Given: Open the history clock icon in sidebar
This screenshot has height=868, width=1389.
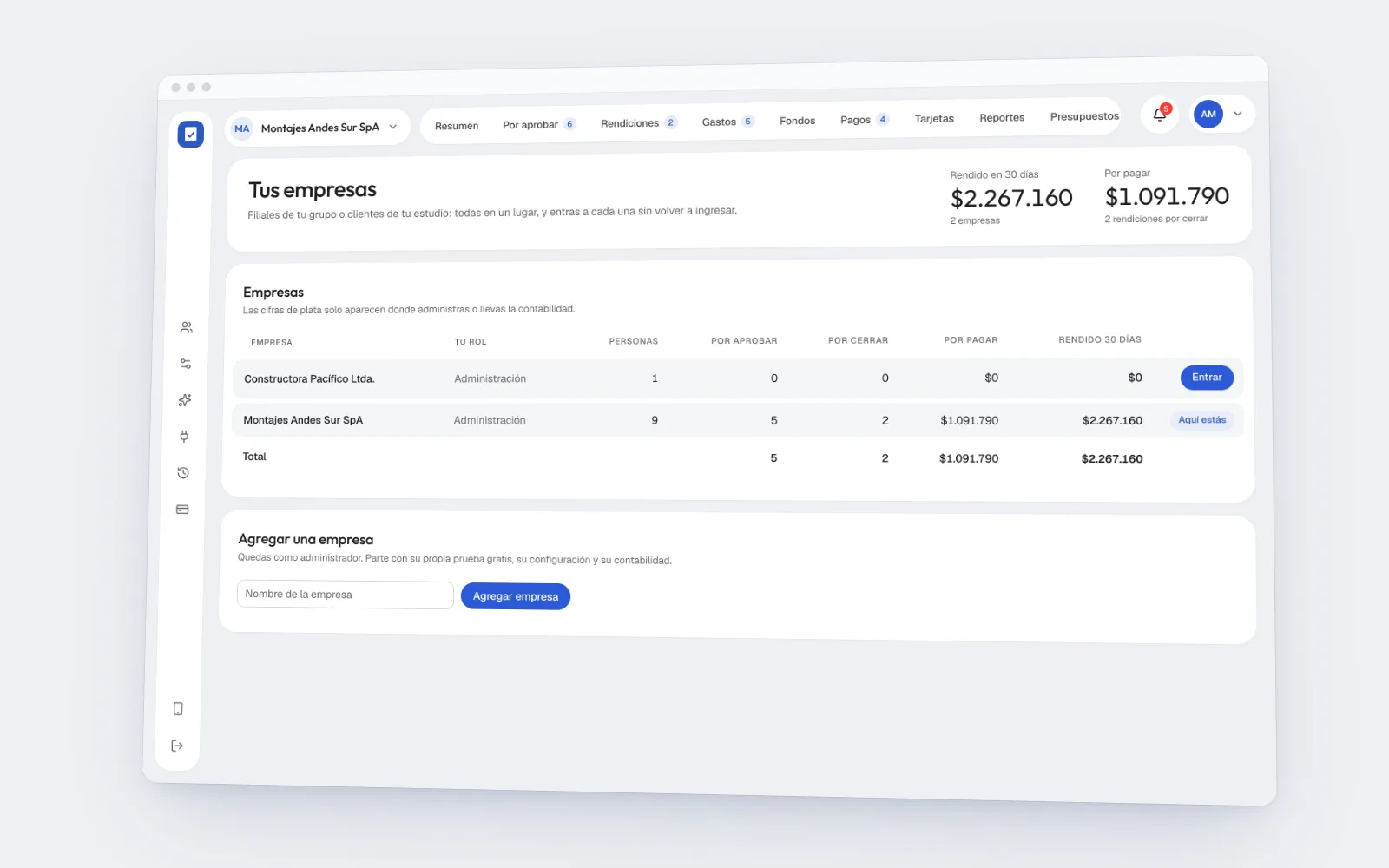Looking at the screenshot, I should click(x=183, y=473).
